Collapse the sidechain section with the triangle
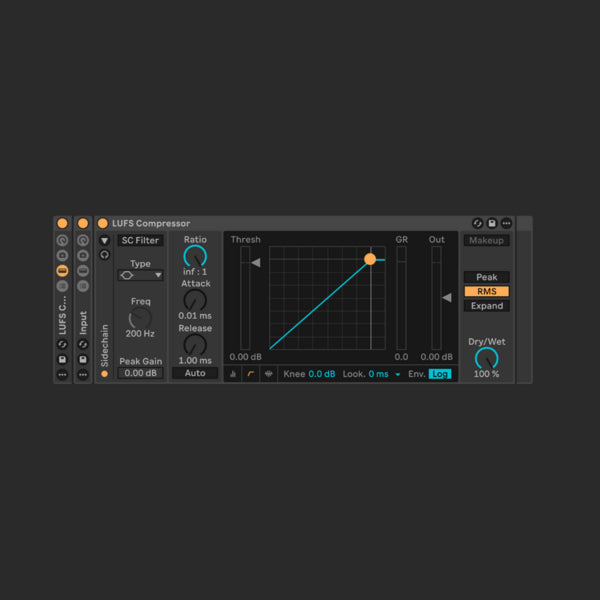Viewport: 600px width, 600px height. pyautogui.click(x=104, y=240)
